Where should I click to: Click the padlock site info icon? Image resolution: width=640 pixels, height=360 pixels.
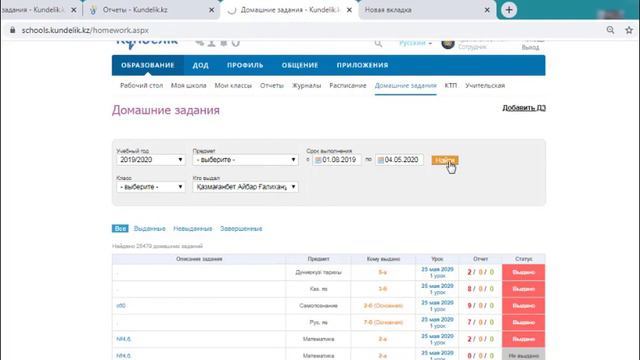pos(13,30)
